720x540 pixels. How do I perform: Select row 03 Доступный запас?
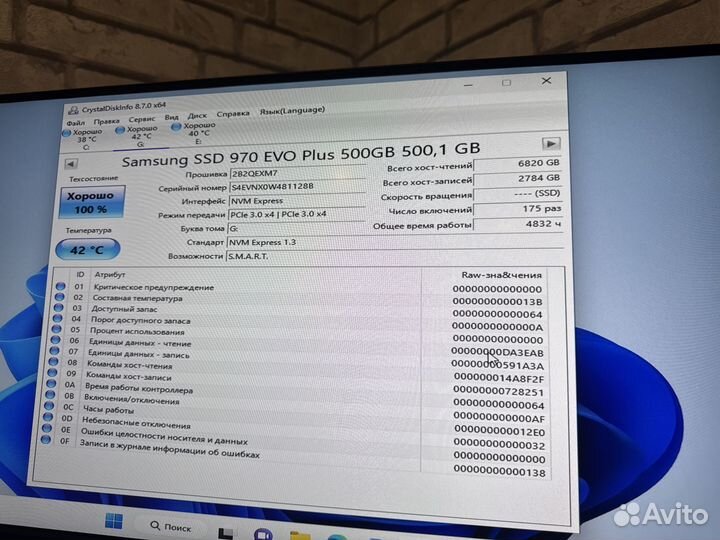299,311
